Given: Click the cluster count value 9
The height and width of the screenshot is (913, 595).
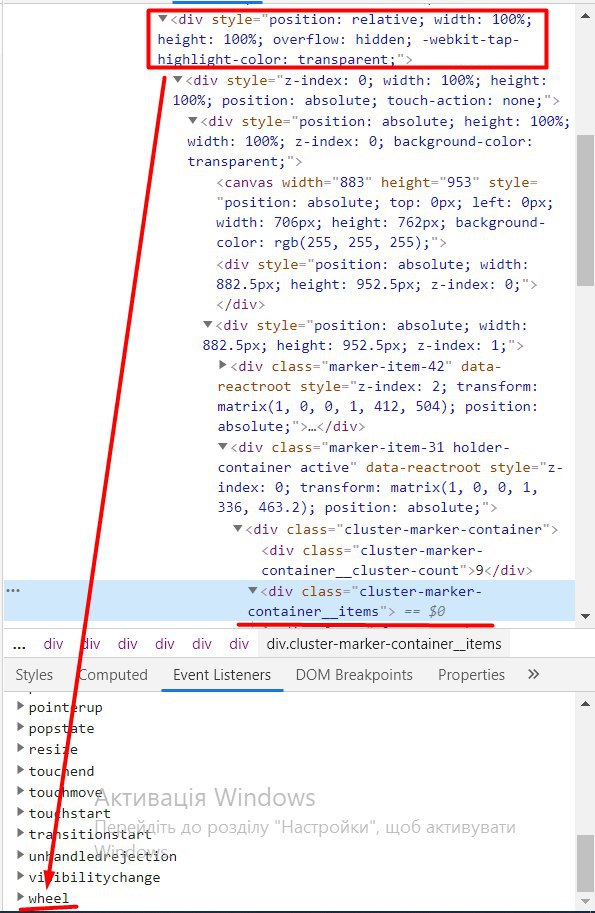Looking at the screenshot, I should 480,570.
